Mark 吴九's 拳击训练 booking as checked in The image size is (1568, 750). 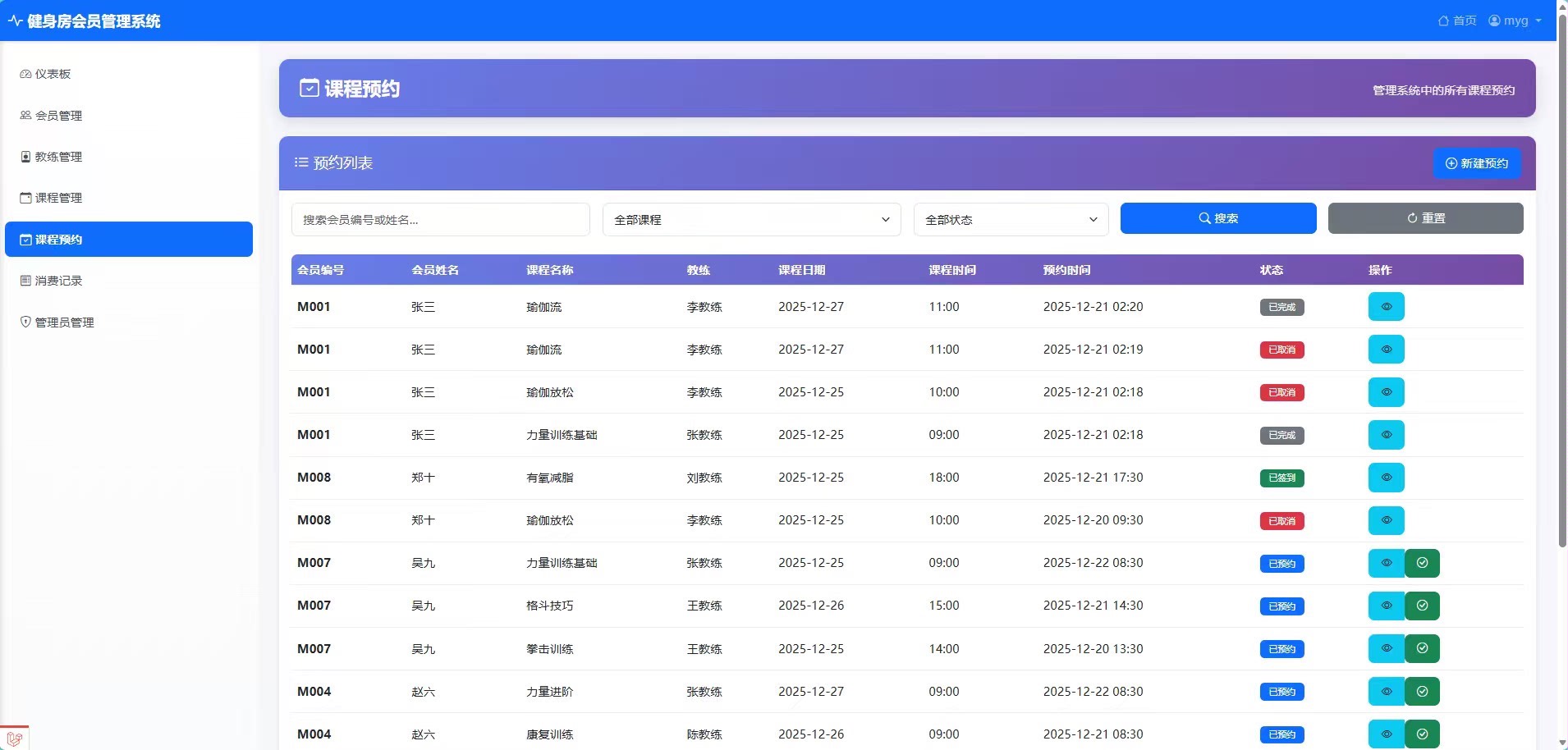coord(1422,648)
